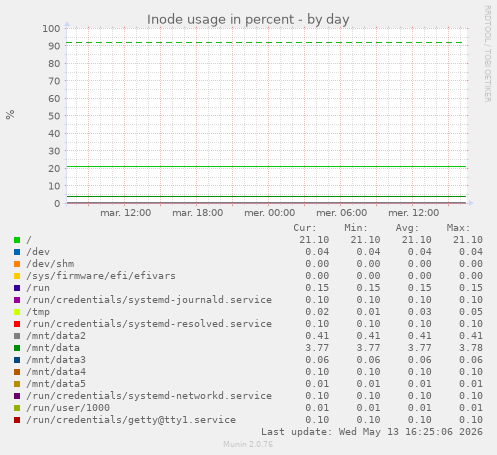497x455 pixels.
Task: Click the dark blue swatch for /run
Action: (x=17, y=288)
